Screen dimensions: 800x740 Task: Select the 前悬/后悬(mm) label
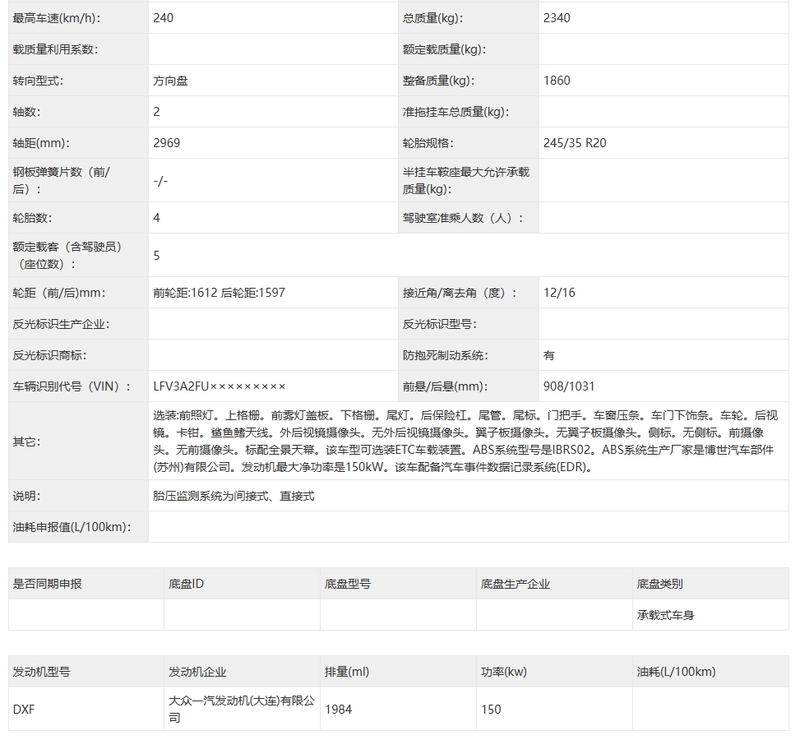(x=445, y=386)
